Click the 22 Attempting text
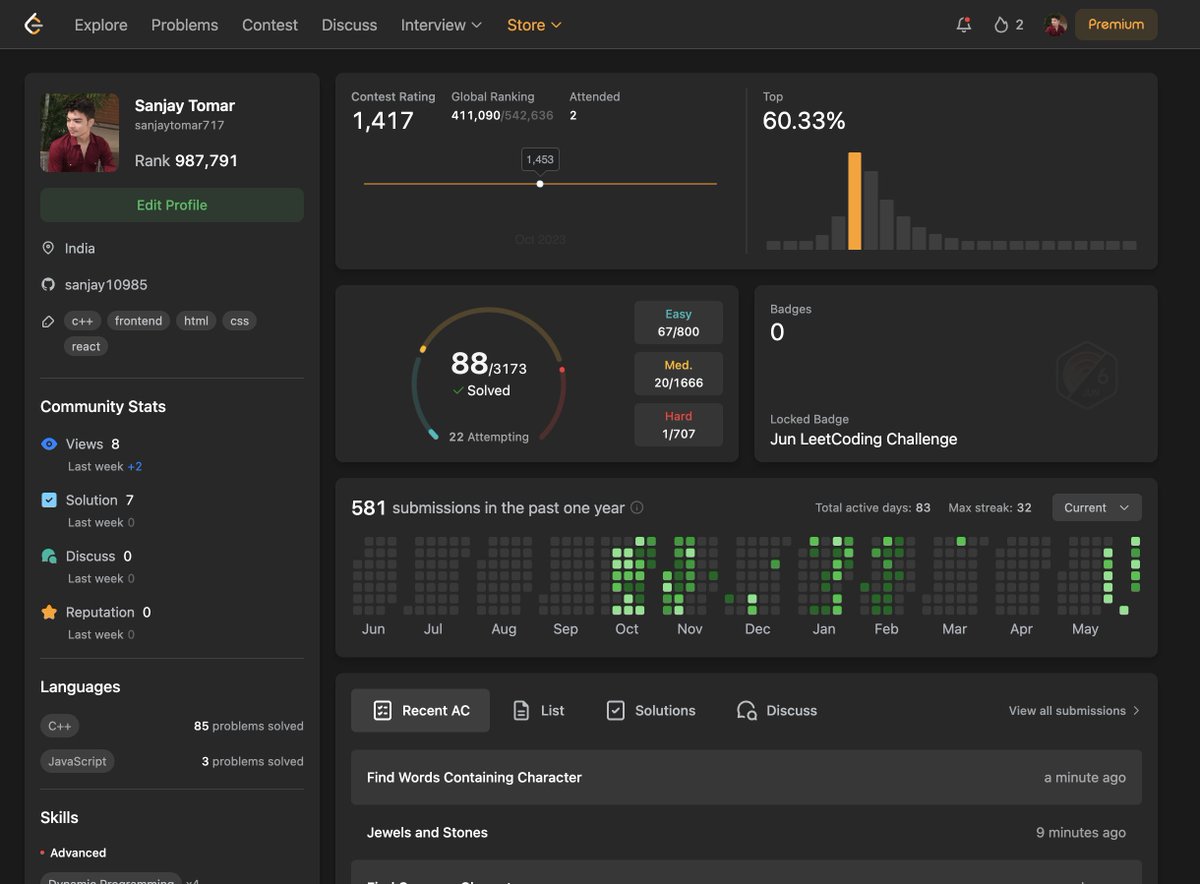 click(x=489, y=437)
